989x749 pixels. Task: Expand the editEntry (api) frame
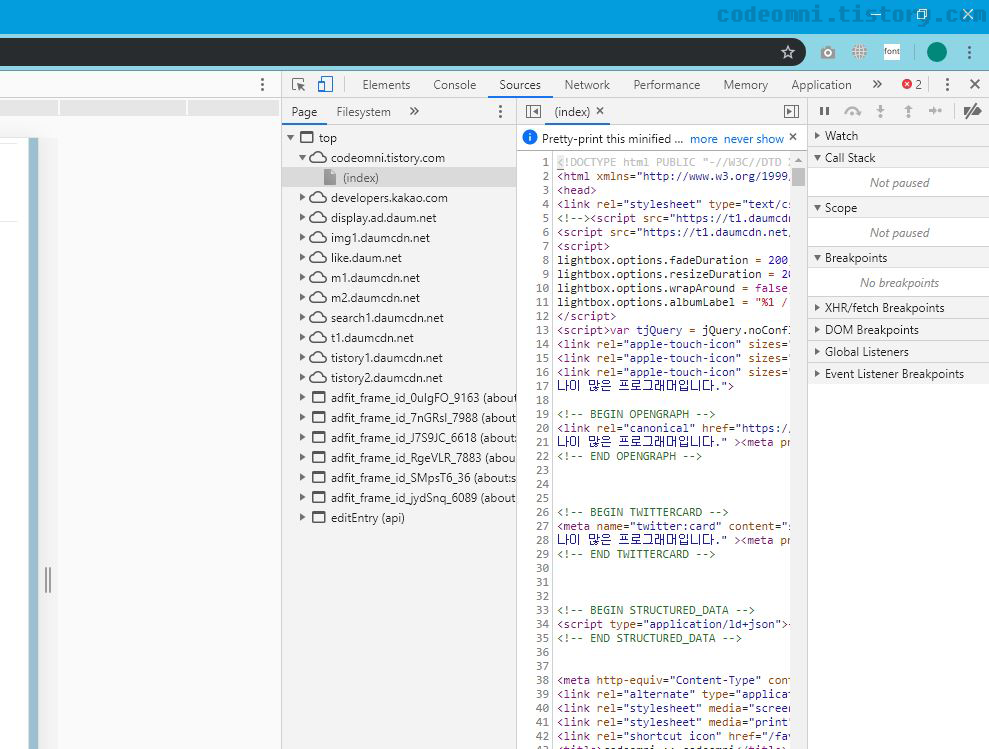pyautogui.click(x=303, y=517)
